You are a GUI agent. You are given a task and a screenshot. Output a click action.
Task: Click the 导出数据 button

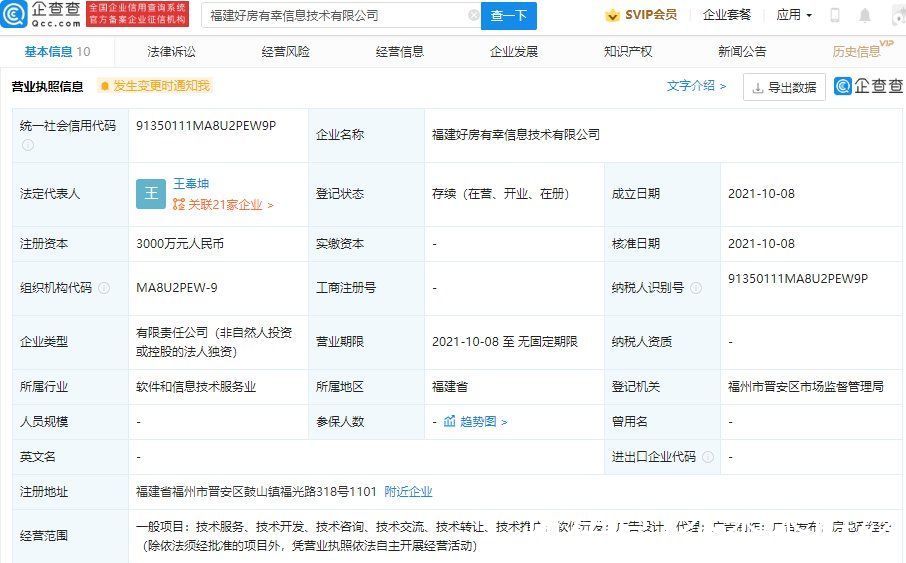[x=784, y=87]
